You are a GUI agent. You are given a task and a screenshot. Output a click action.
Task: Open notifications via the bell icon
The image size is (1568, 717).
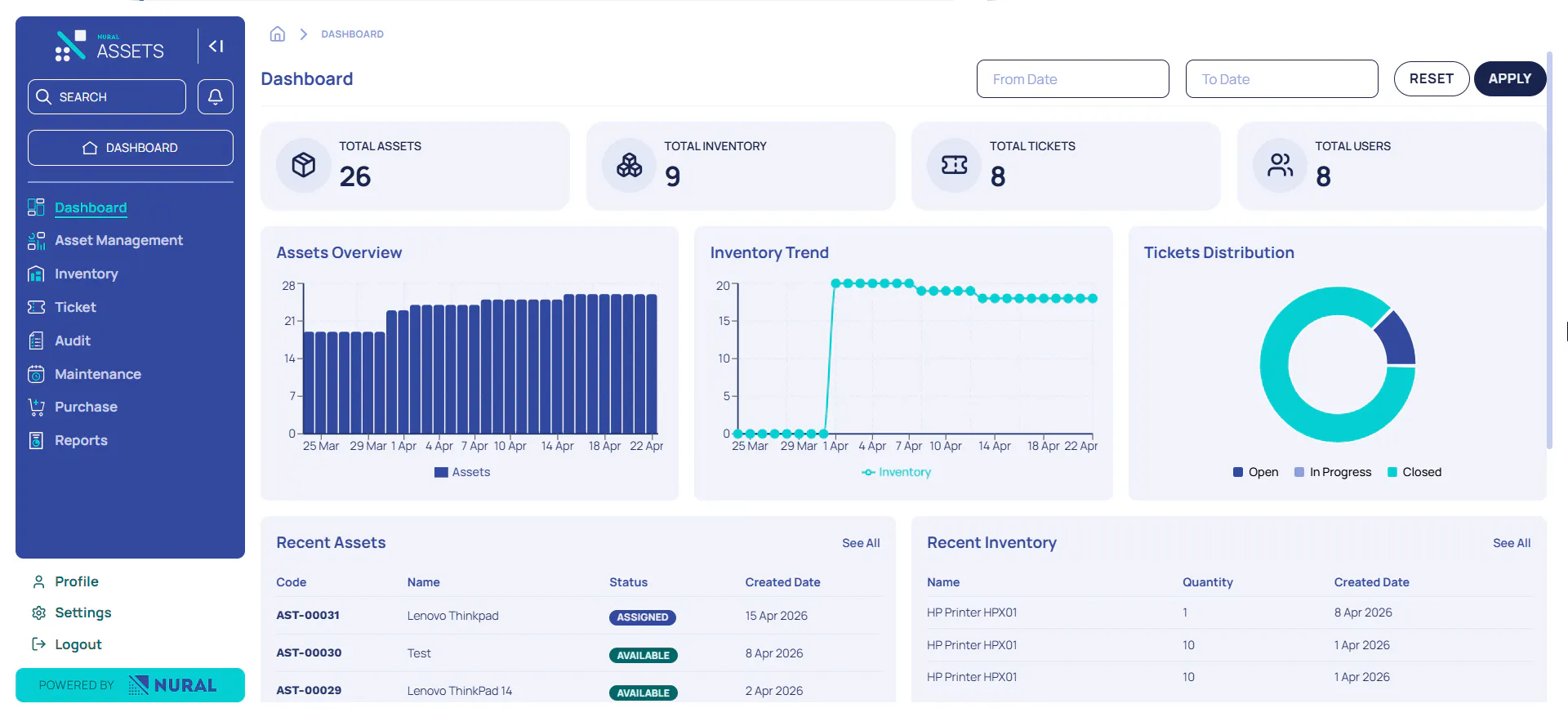[x=216, y=96]
